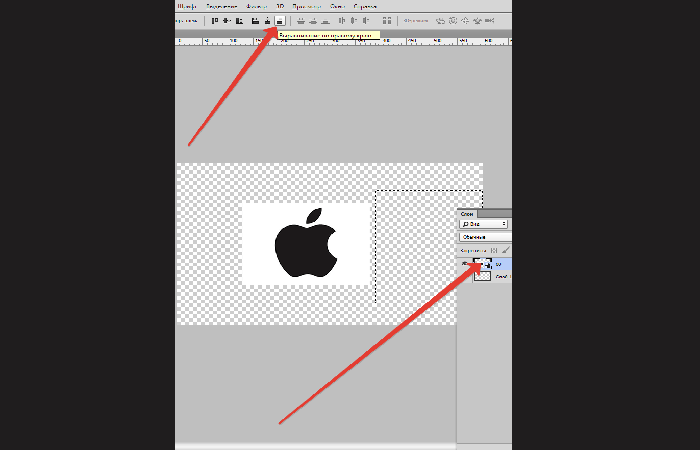Click the Distribute vertical centers icon

click(x=313, y=21)
